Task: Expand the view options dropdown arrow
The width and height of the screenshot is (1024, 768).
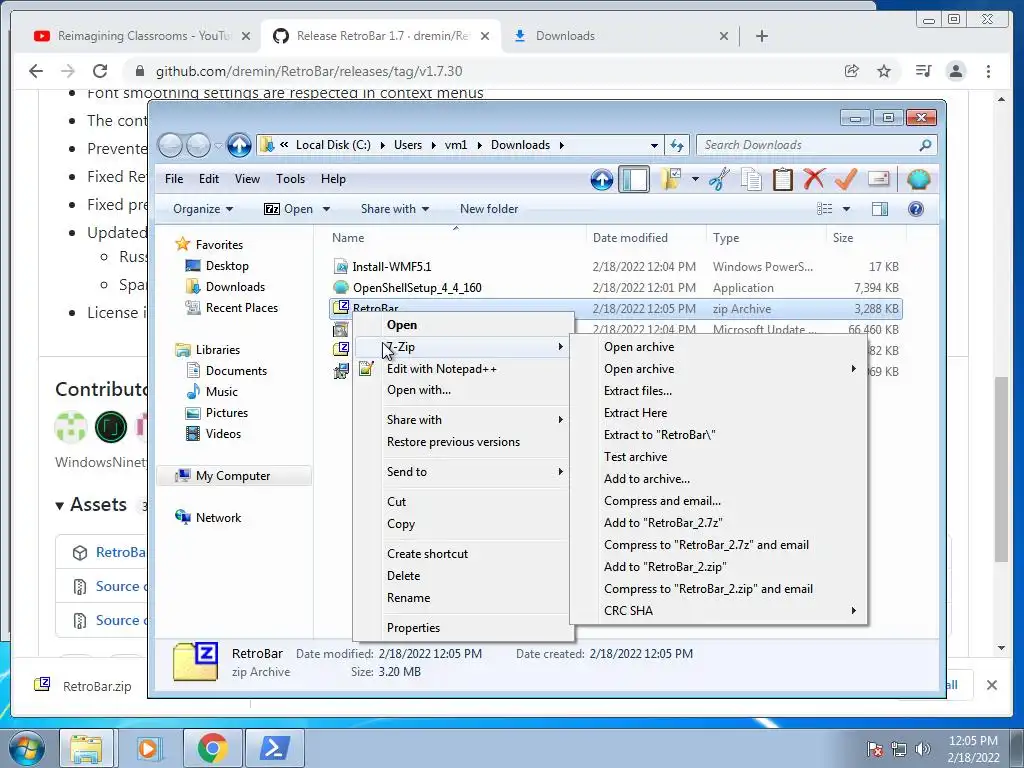Action: pos(846,209)
